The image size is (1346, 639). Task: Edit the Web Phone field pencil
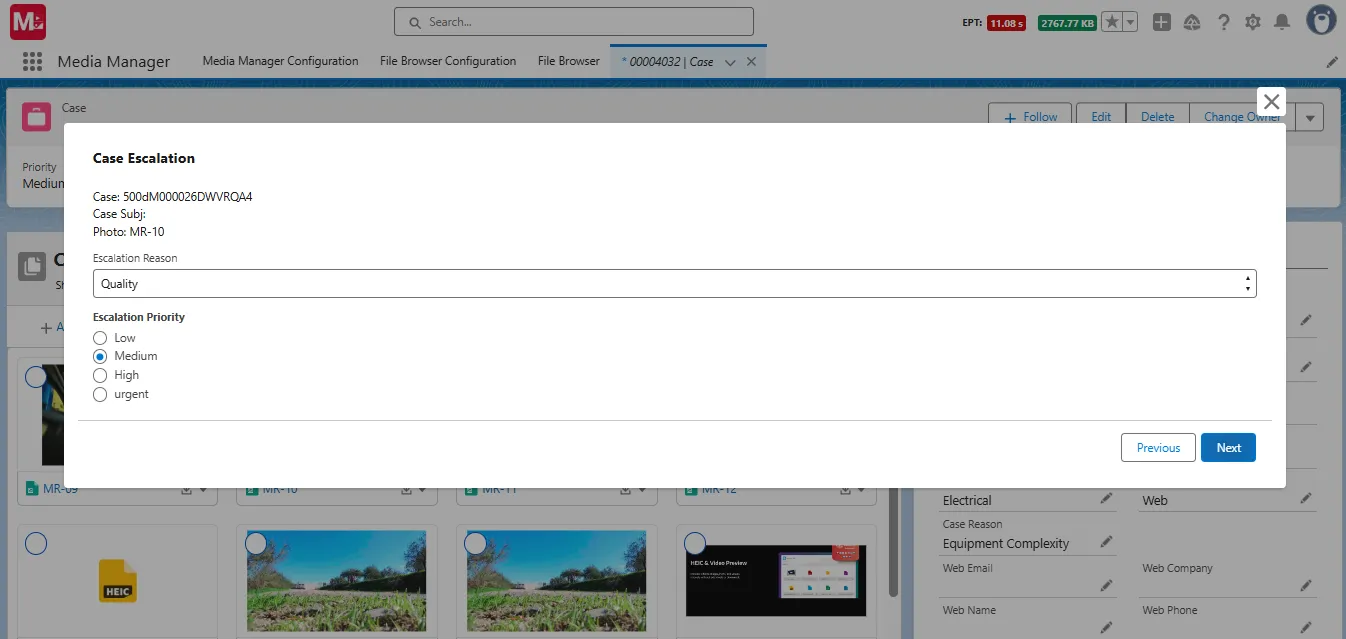point(1306,627)
